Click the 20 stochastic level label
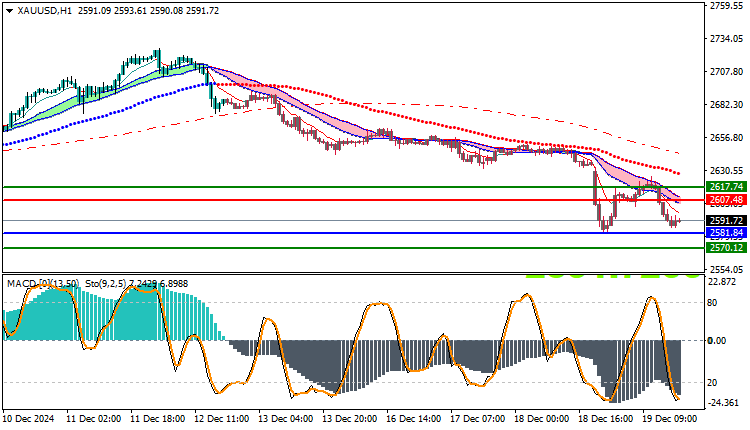 tap(712, 383)
